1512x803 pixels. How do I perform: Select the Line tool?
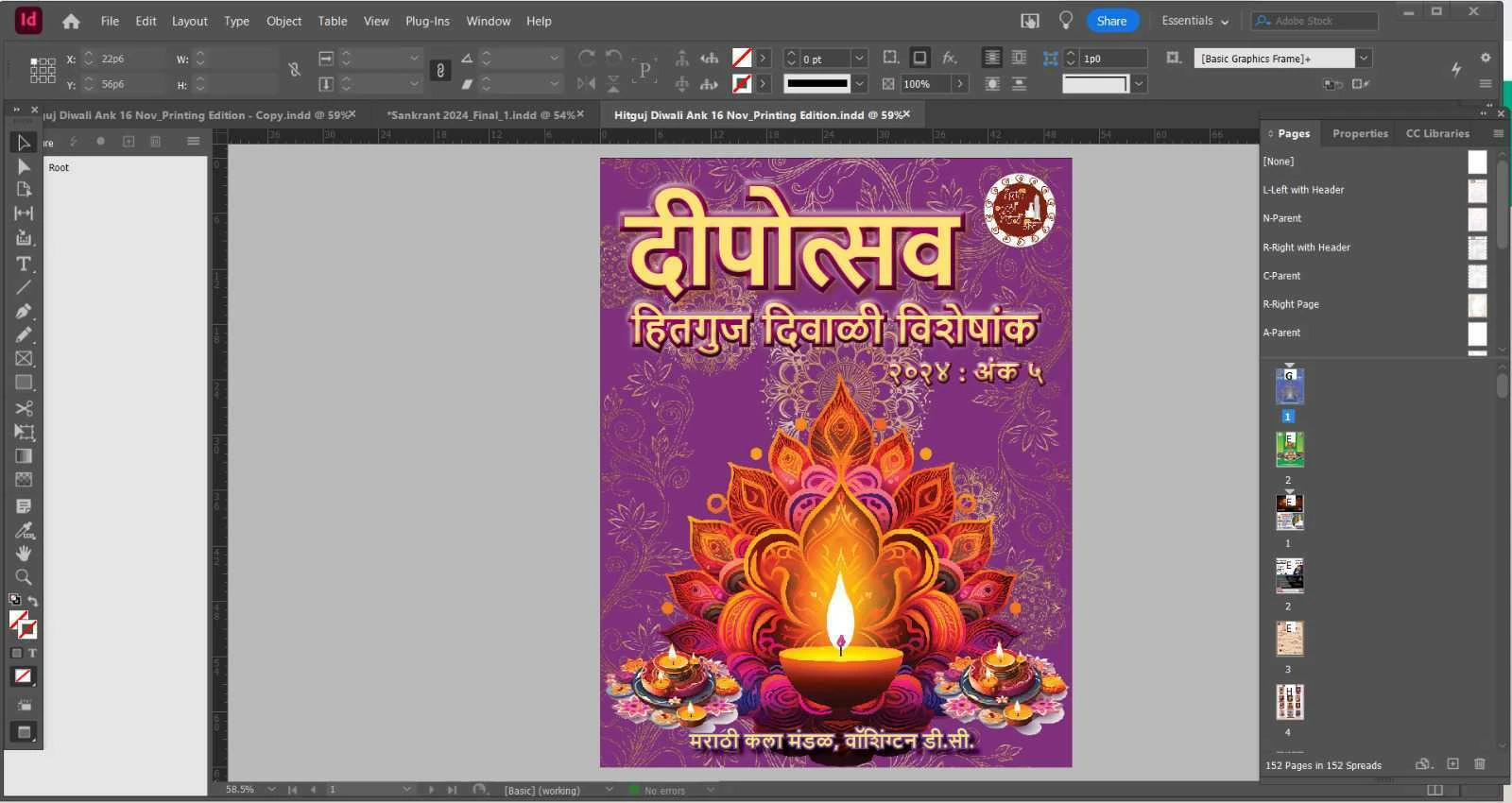tap(24, 287)
